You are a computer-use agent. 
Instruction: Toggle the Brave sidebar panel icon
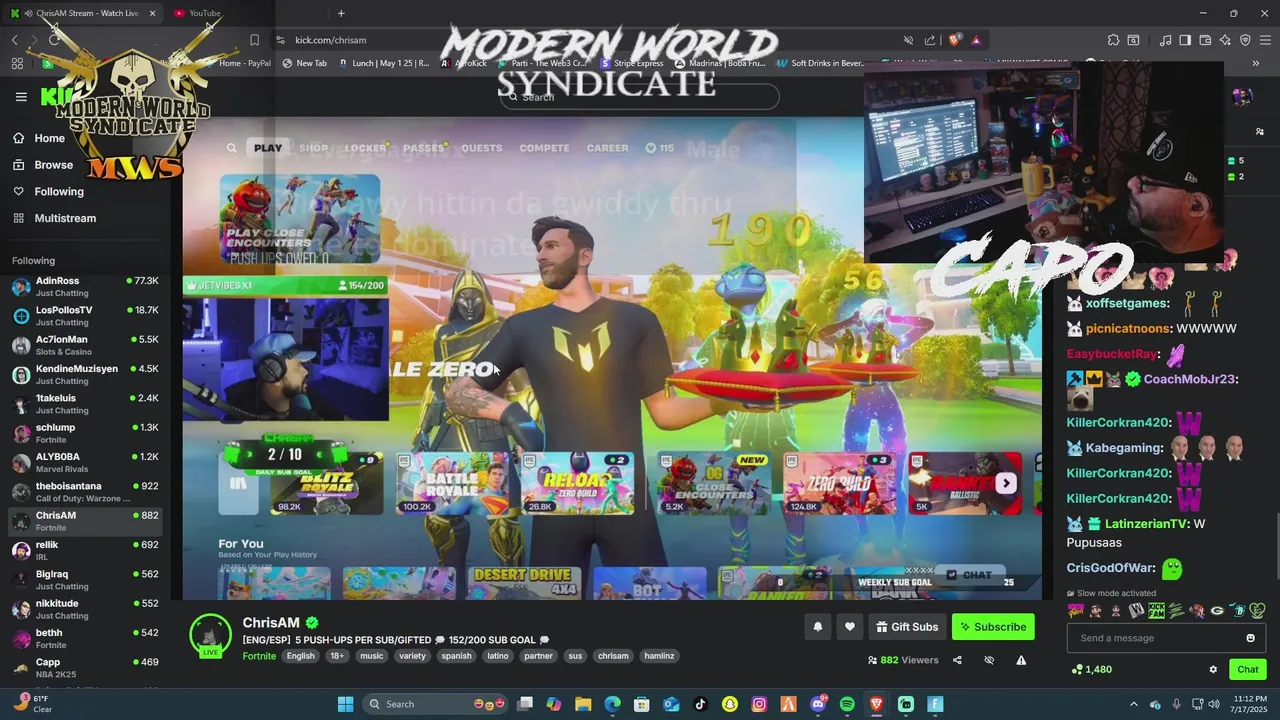coord(1185,40)
